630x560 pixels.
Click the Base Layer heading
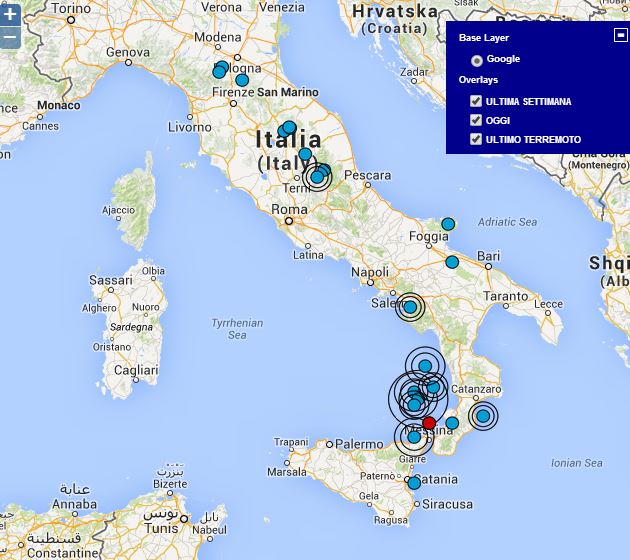coord(484,38)
